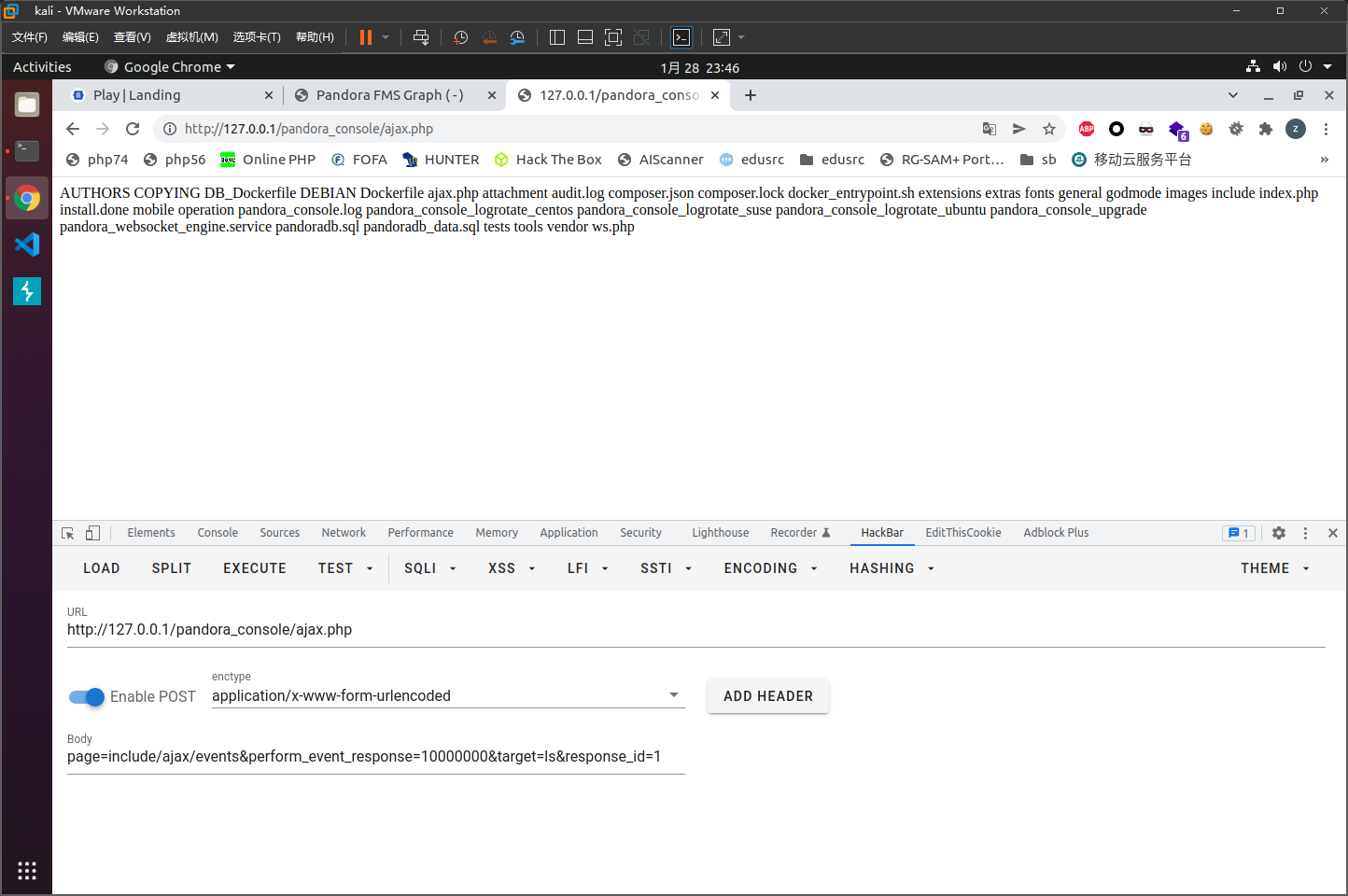Open Chrome three-dot menu
The image size is (1348, 896).
click(1326, 129)
